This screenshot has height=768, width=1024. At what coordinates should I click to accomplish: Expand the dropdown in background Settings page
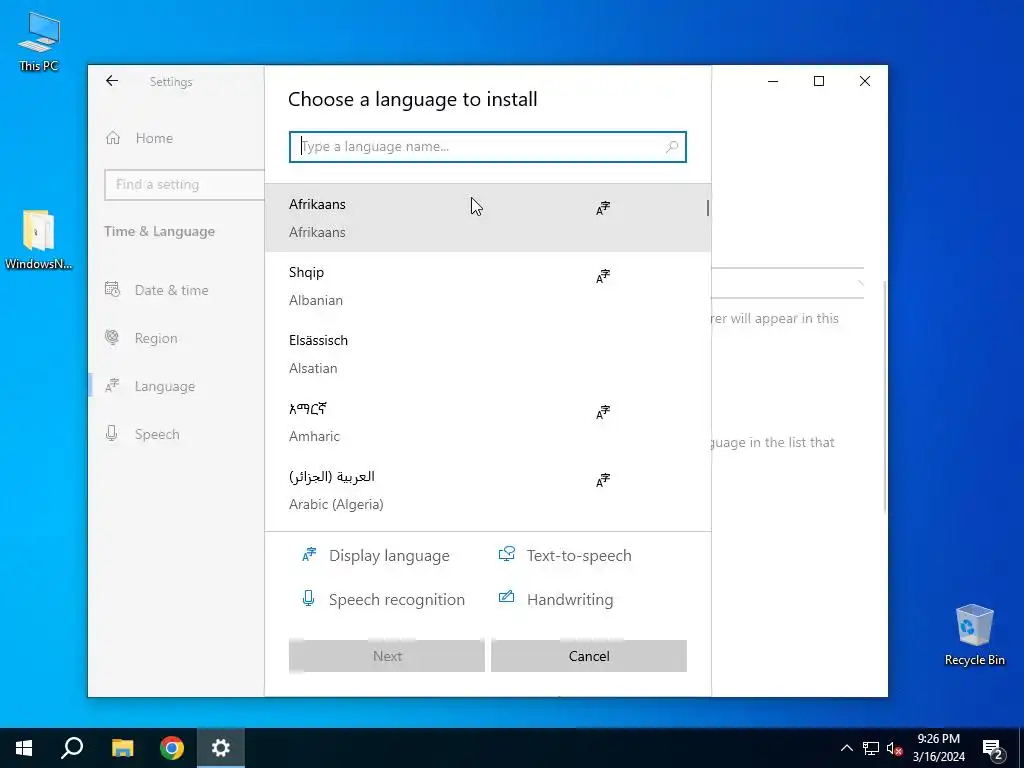[788, 283]
